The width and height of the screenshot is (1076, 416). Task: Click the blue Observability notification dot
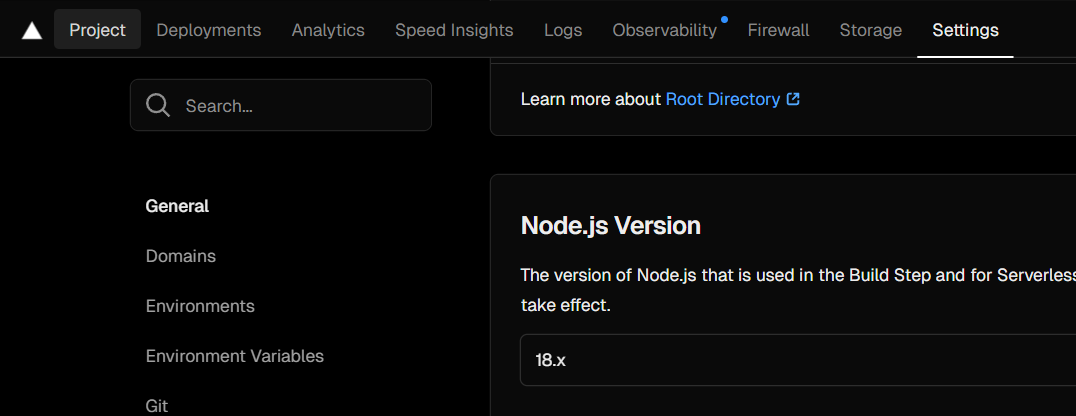(x=724, y=19)
